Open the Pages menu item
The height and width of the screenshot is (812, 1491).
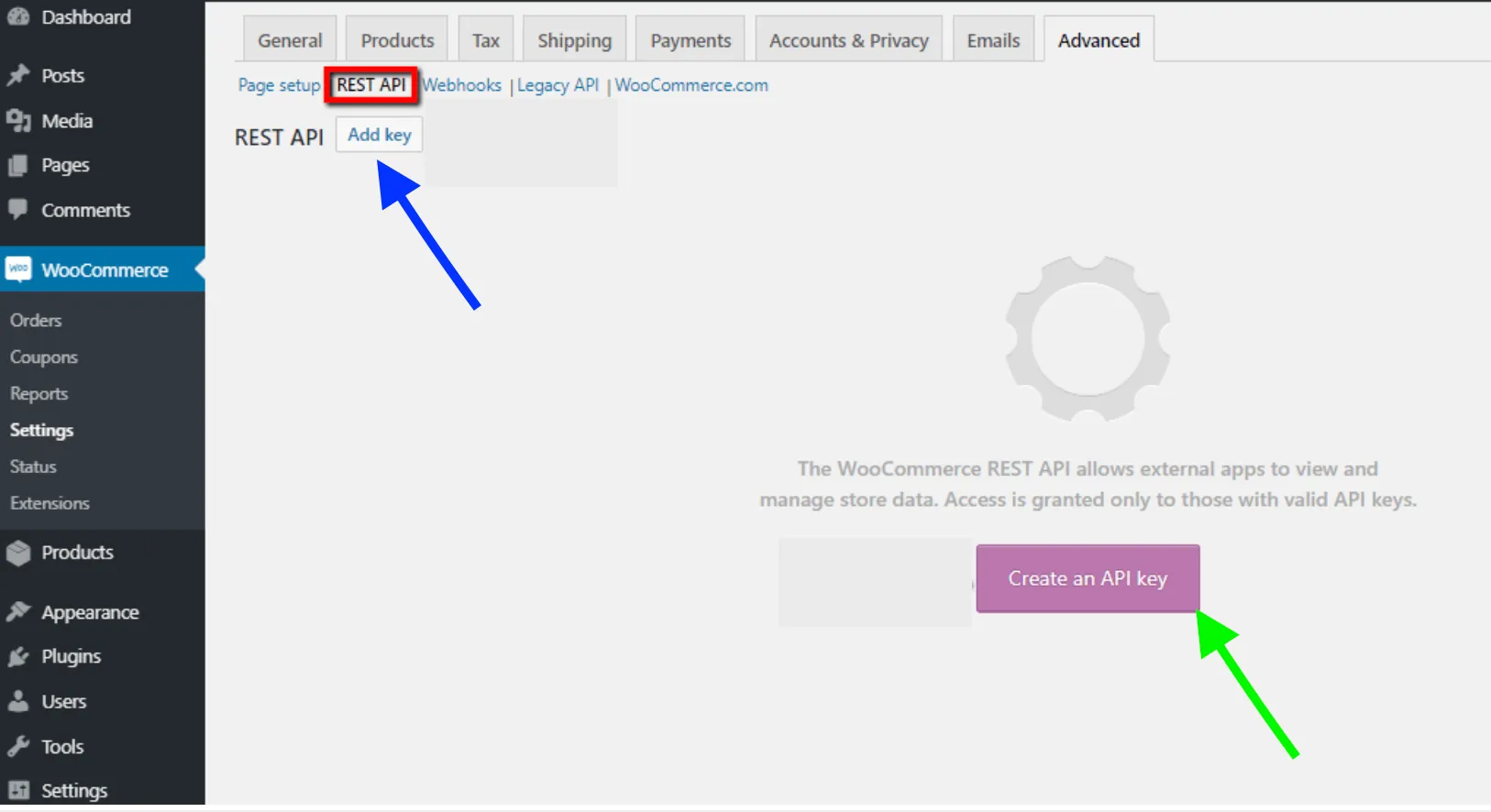pyautogui.click(x=65, y=165)
